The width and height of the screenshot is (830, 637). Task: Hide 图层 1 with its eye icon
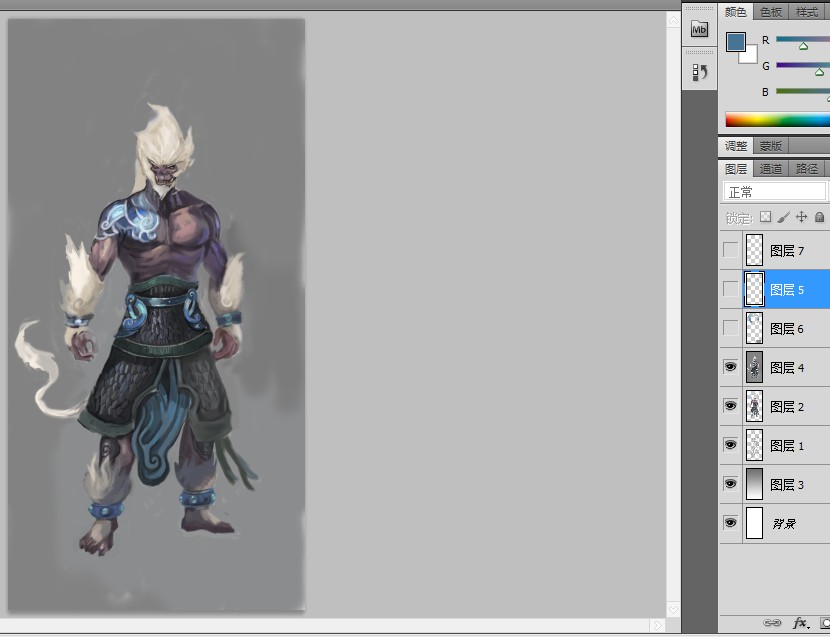click(x=730, y=445)
